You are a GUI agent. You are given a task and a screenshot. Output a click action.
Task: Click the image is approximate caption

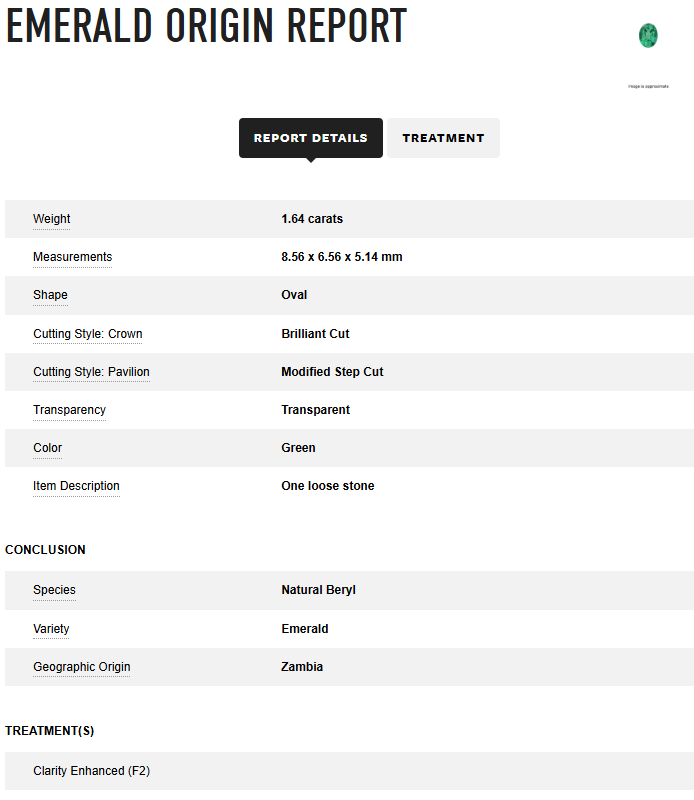(x=648, y=86)
